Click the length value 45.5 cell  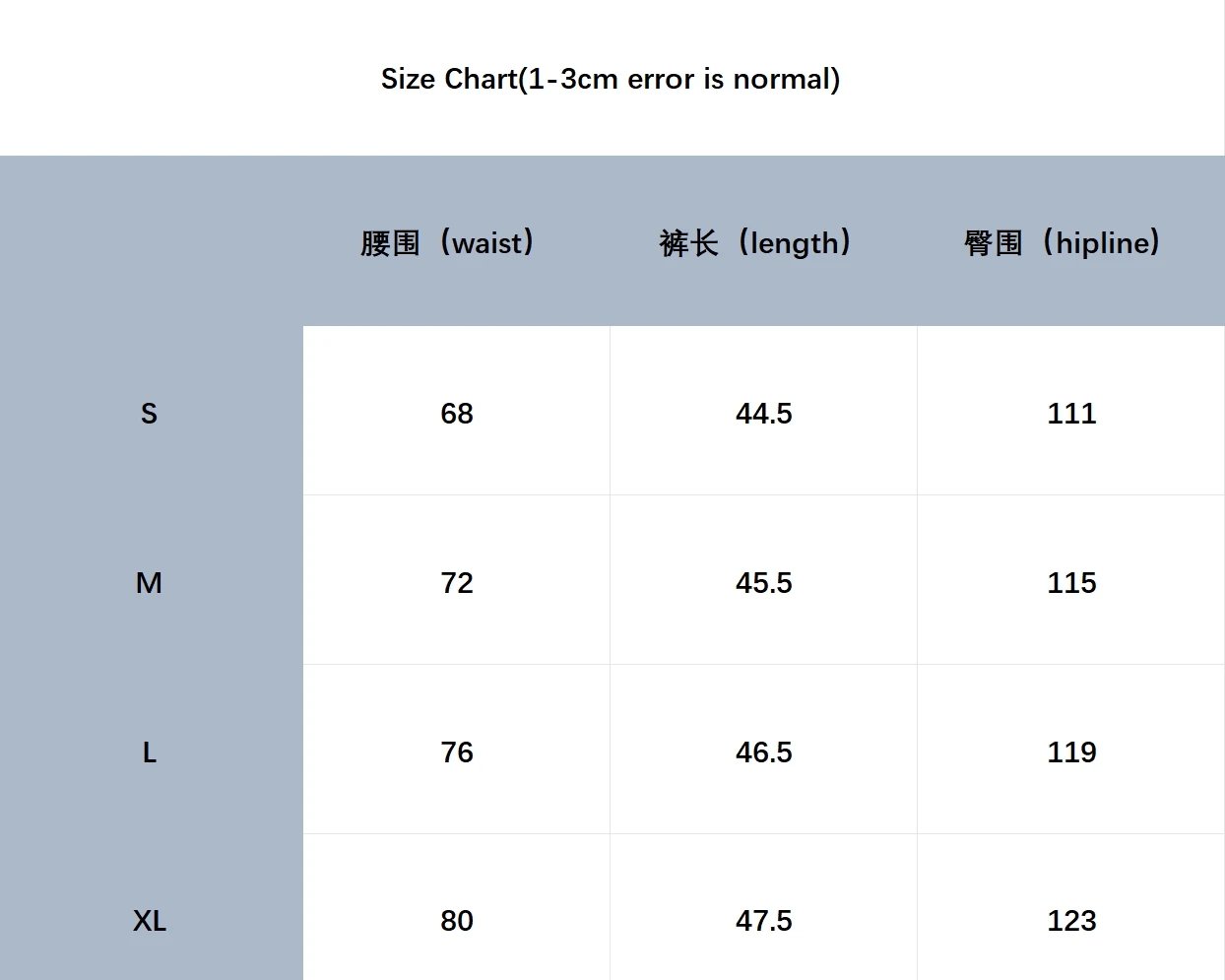click(x=764, y=580)
